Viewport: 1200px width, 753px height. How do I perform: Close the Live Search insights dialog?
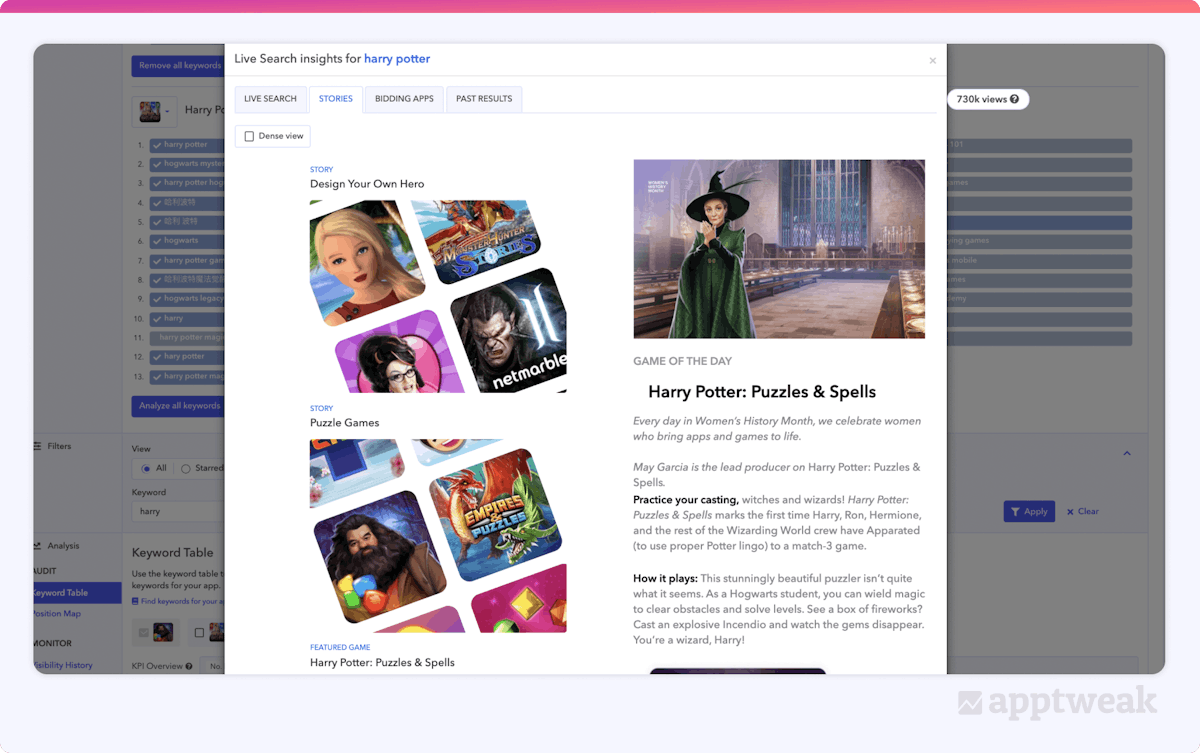[x=932, y=61]
